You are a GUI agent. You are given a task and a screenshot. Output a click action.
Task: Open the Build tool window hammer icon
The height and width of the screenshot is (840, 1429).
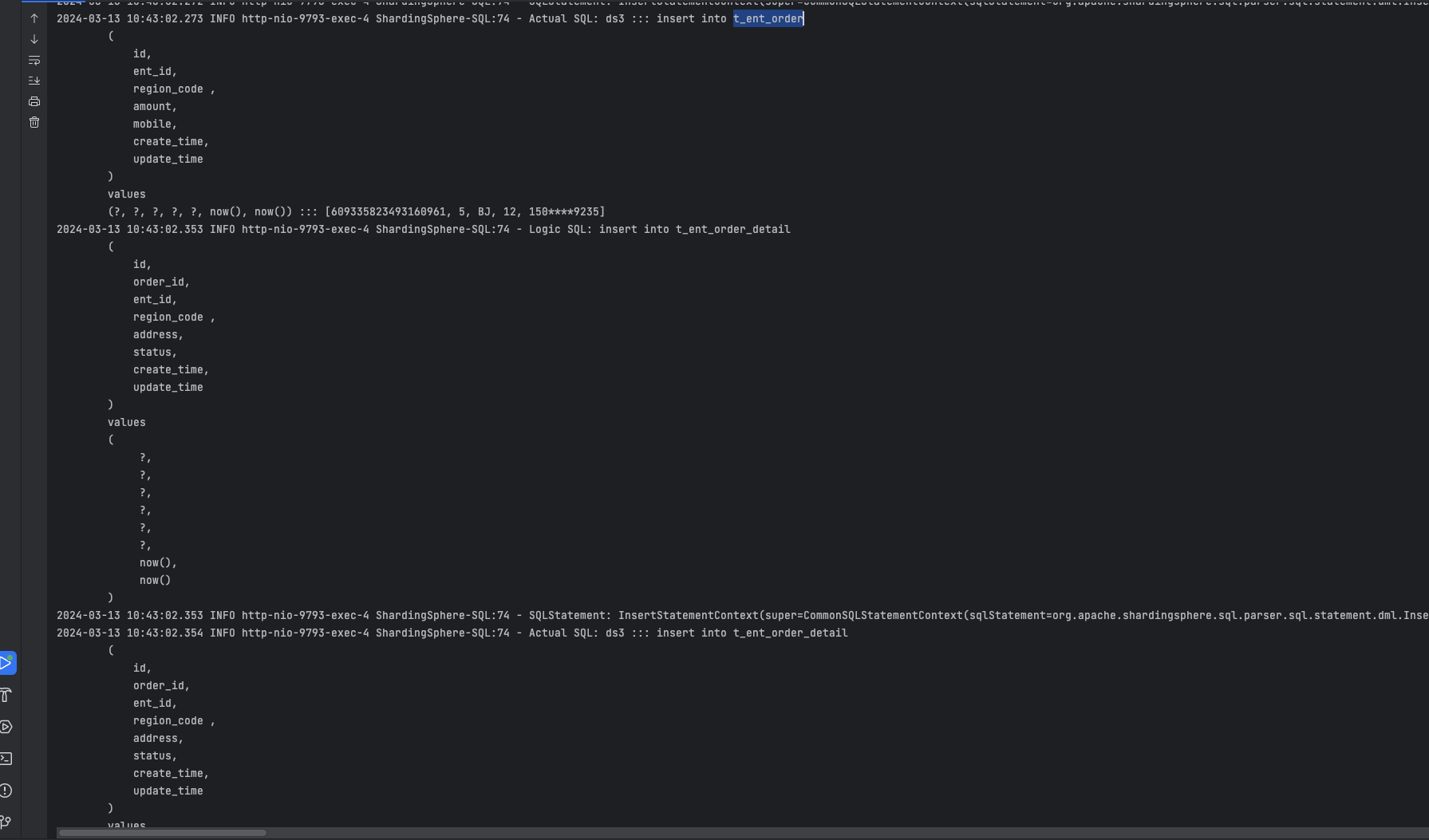6,695
